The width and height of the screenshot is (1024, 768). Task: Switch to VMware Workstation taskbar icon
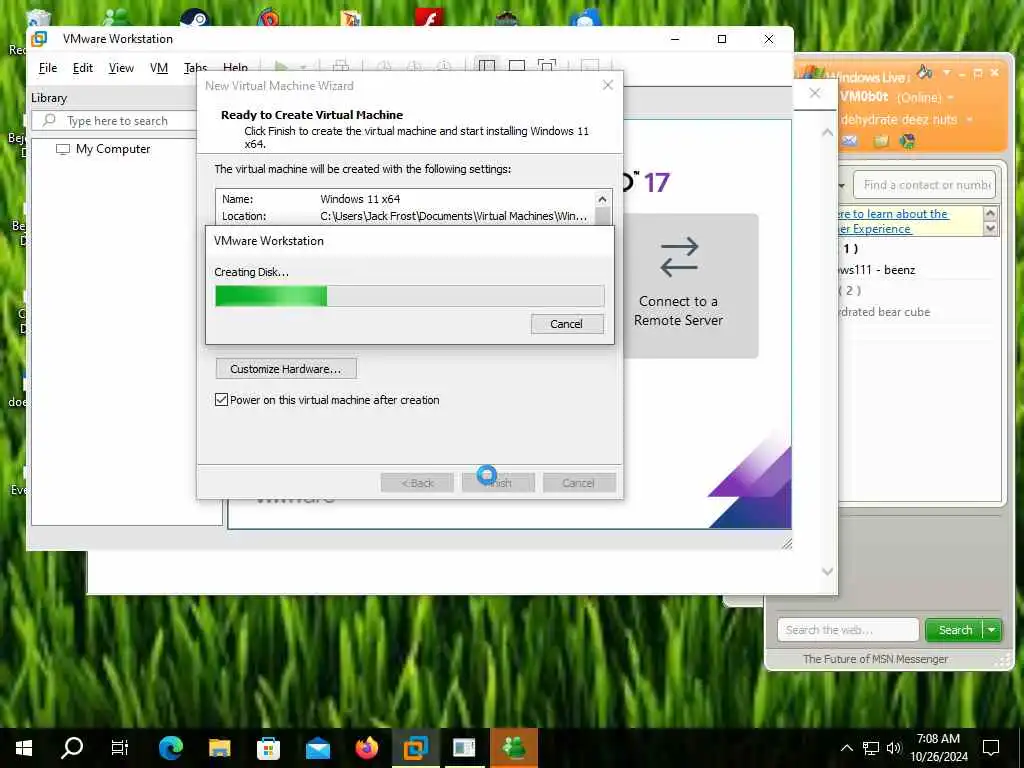pyautogui.click(x=416, y=748)
